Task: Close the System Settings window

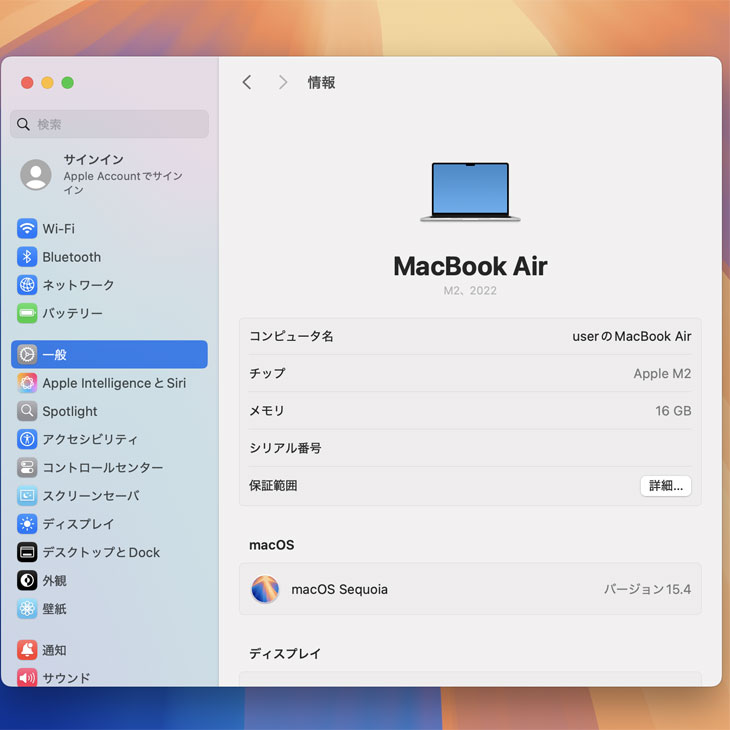Action: point(27,82)
